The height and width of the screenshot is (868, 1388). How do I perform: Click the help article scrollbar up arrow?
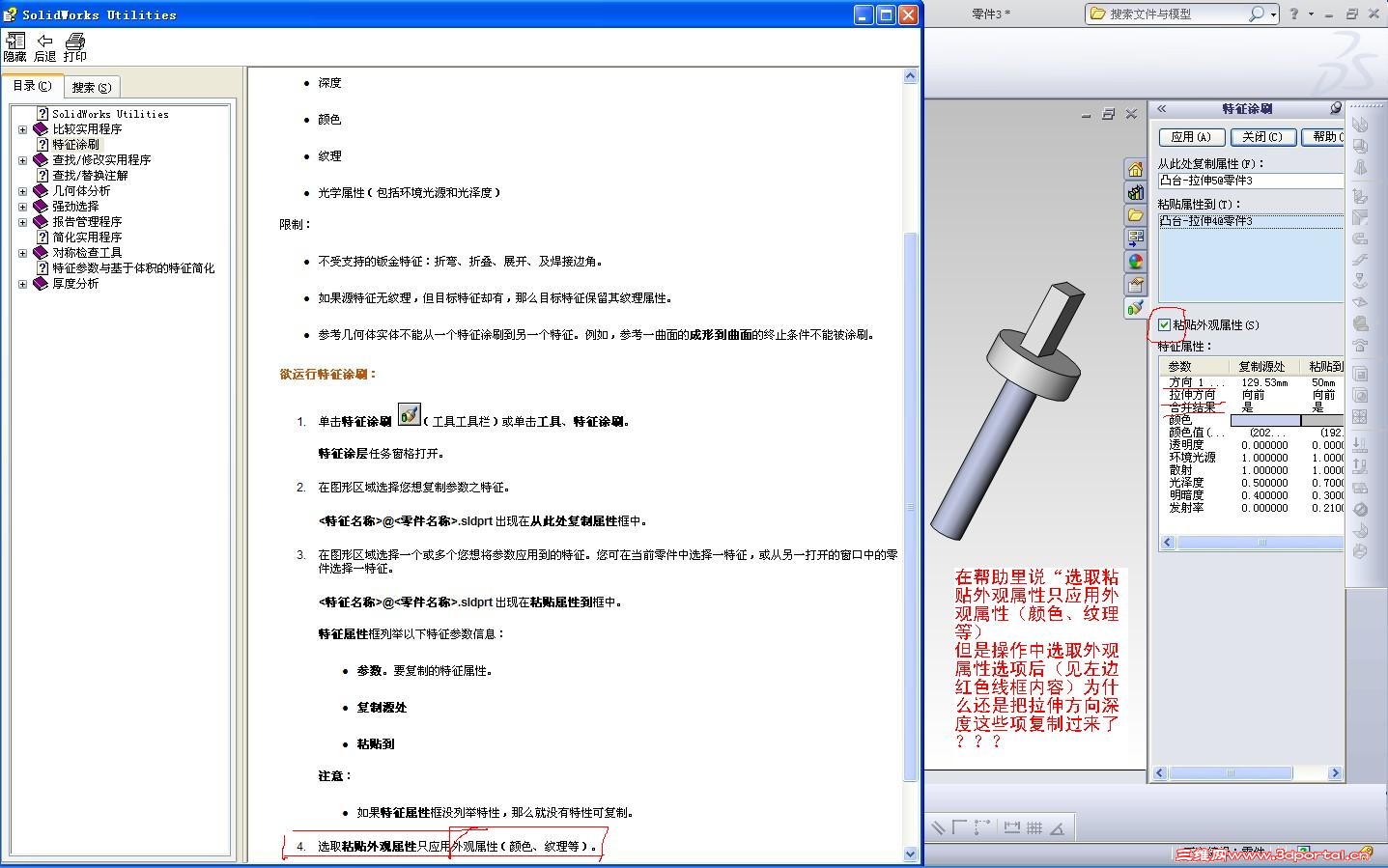click(910, 75)
